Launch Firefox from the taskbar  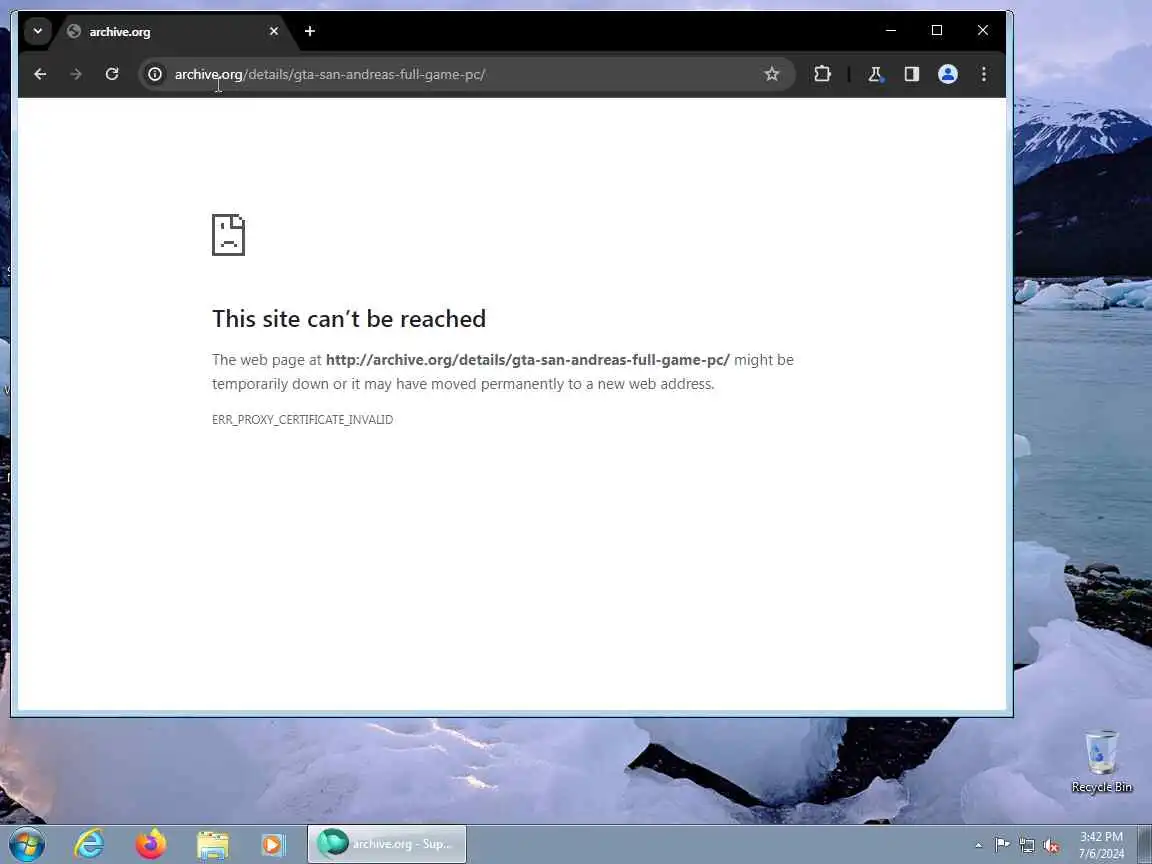[151, 844]
